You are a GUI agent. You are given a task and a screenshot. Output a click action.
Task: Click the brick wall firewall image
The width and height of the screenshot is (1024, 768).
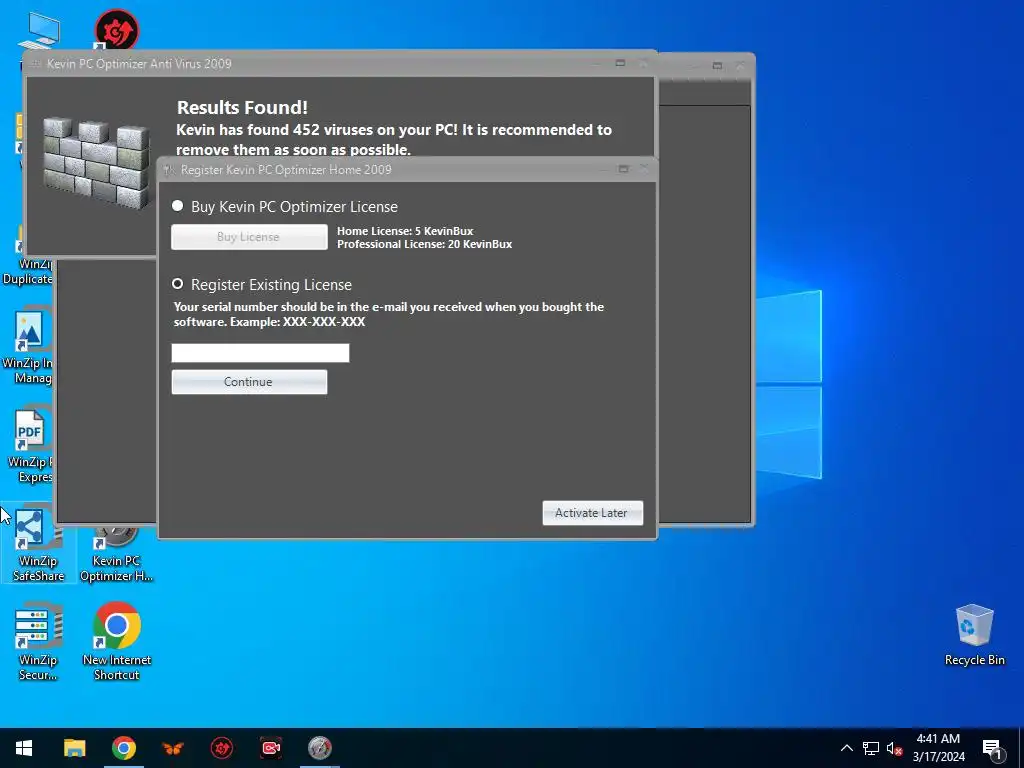(97, 163)
